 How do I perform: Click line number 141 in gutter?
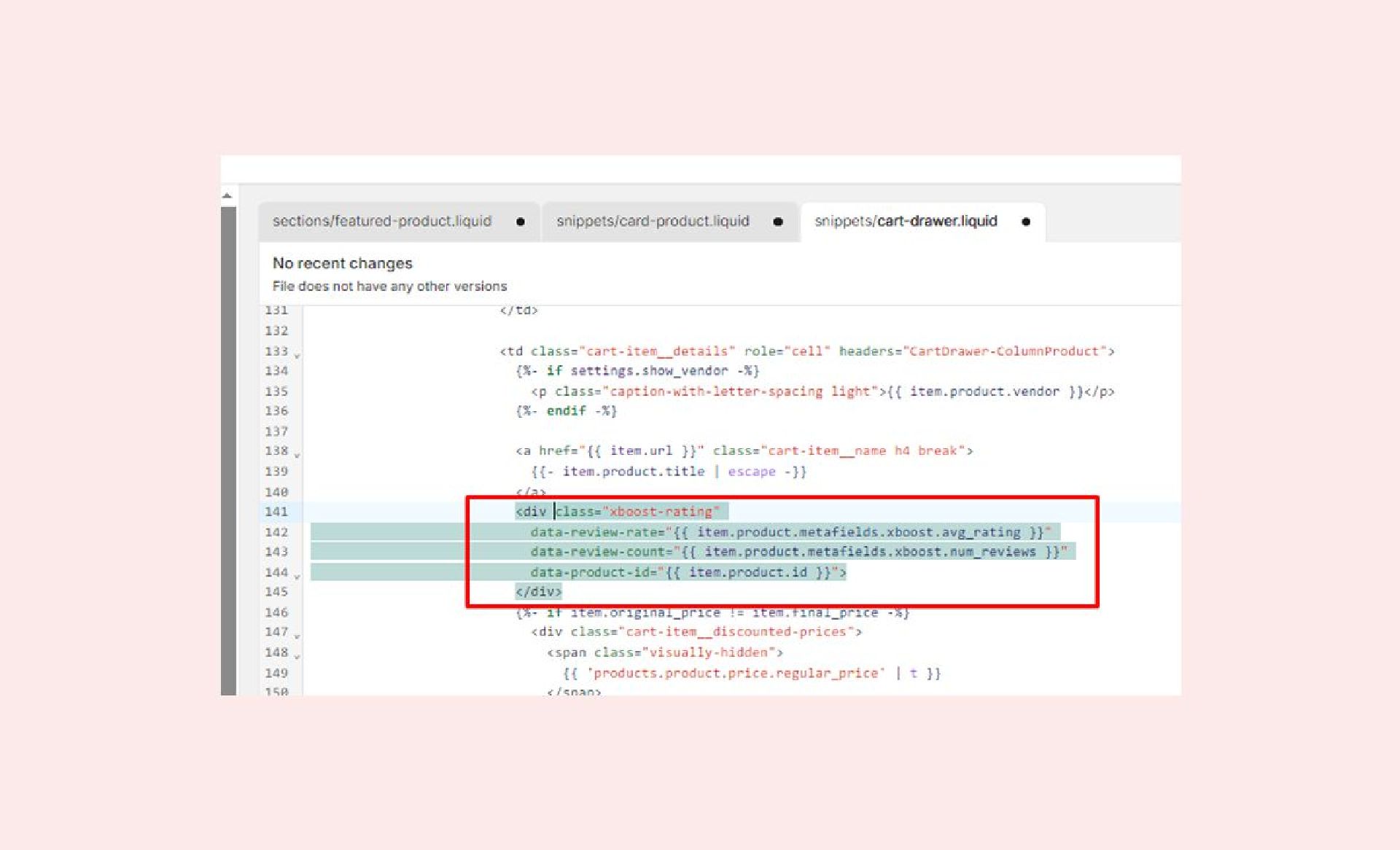pyautogui.click(x=276, y=512)
